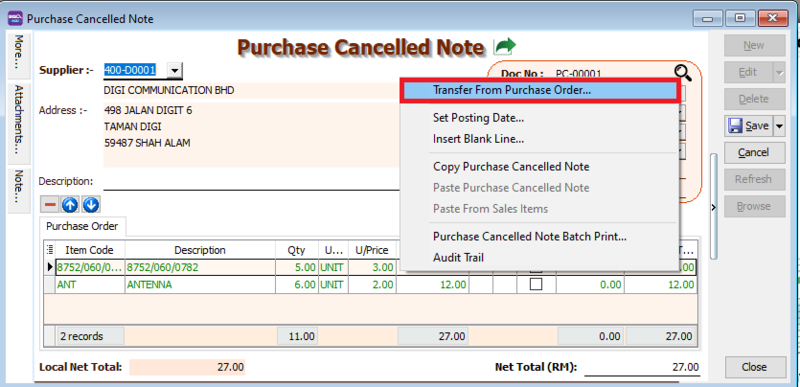This screenshot has width=800, height=387.
Task: Click the Save button
Action: [749, 125]
